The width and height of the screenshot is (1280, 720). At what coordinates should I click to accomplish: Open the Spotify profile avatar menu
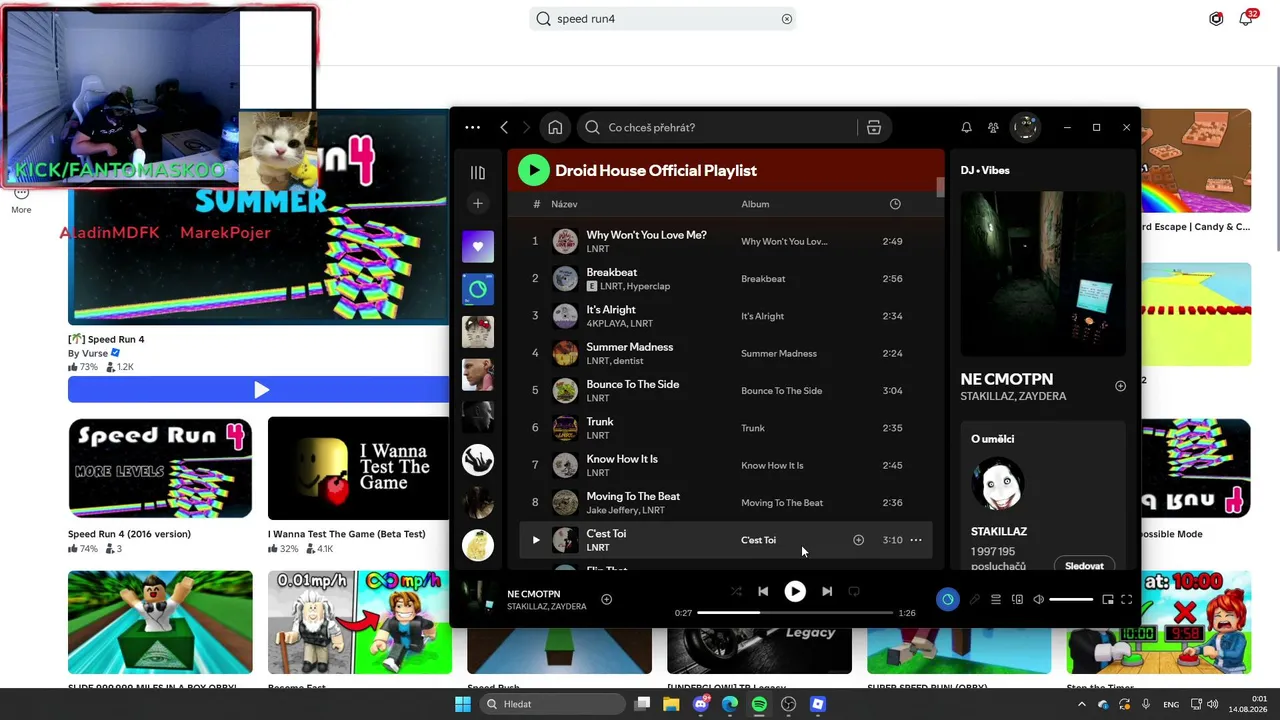(x=1025, y=127)
